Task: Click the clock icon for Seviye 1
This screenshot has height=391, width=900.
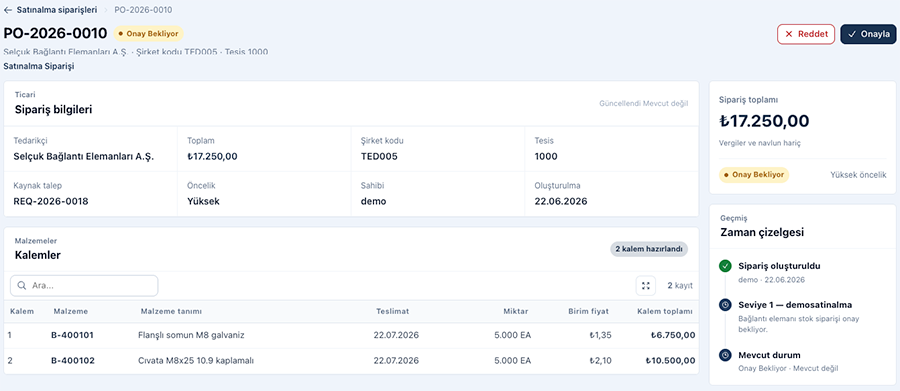Action: pos(725,305)
